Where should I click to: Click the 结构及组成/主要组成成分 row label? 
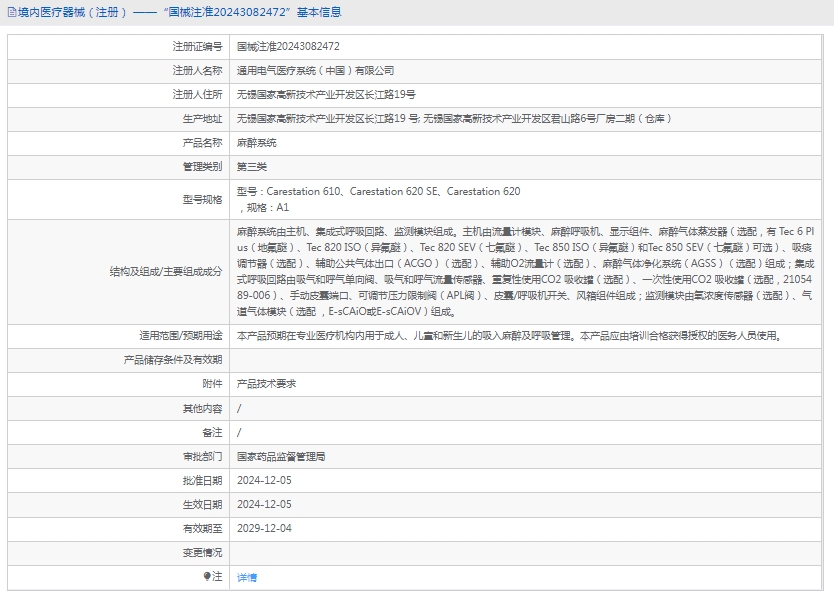(165, 271)
